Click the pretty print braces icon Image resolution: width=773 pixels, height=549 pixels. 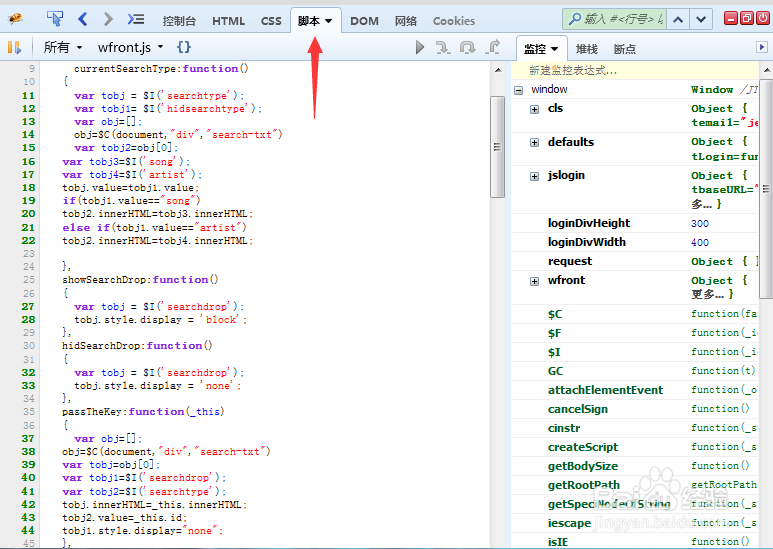[x=184, y=47]
